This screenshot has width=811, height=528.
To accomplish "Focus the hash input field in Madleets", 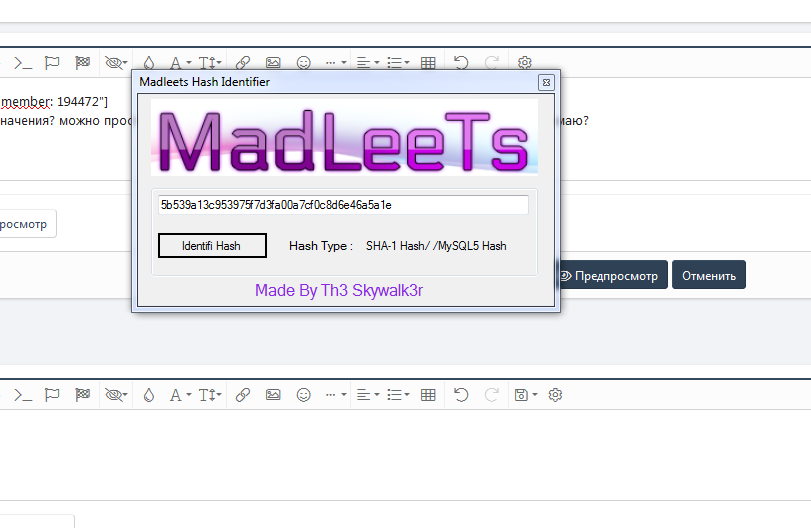I will [x=343, y=205].
